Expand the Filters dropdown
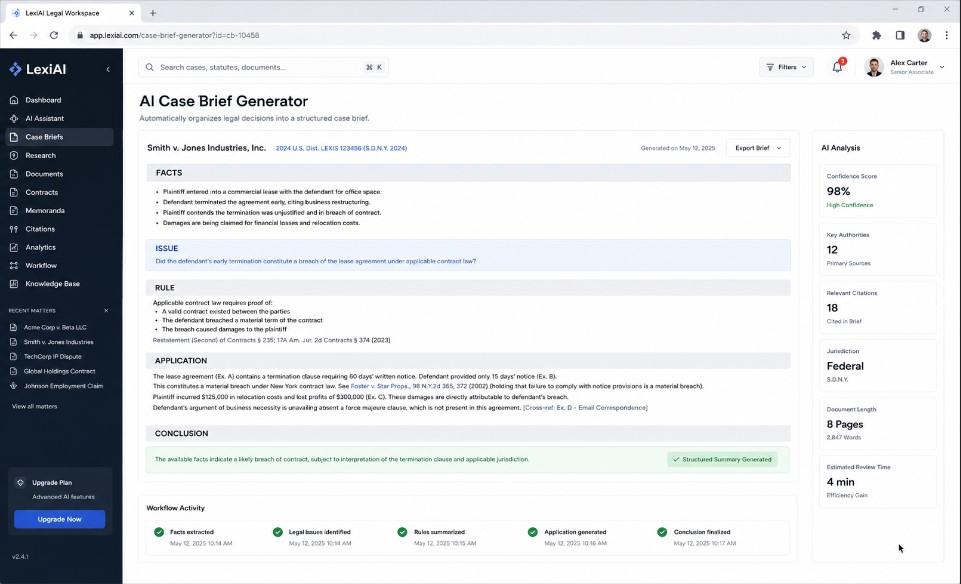The height and width of the screenshot is (584, 961). pos(786,67)
